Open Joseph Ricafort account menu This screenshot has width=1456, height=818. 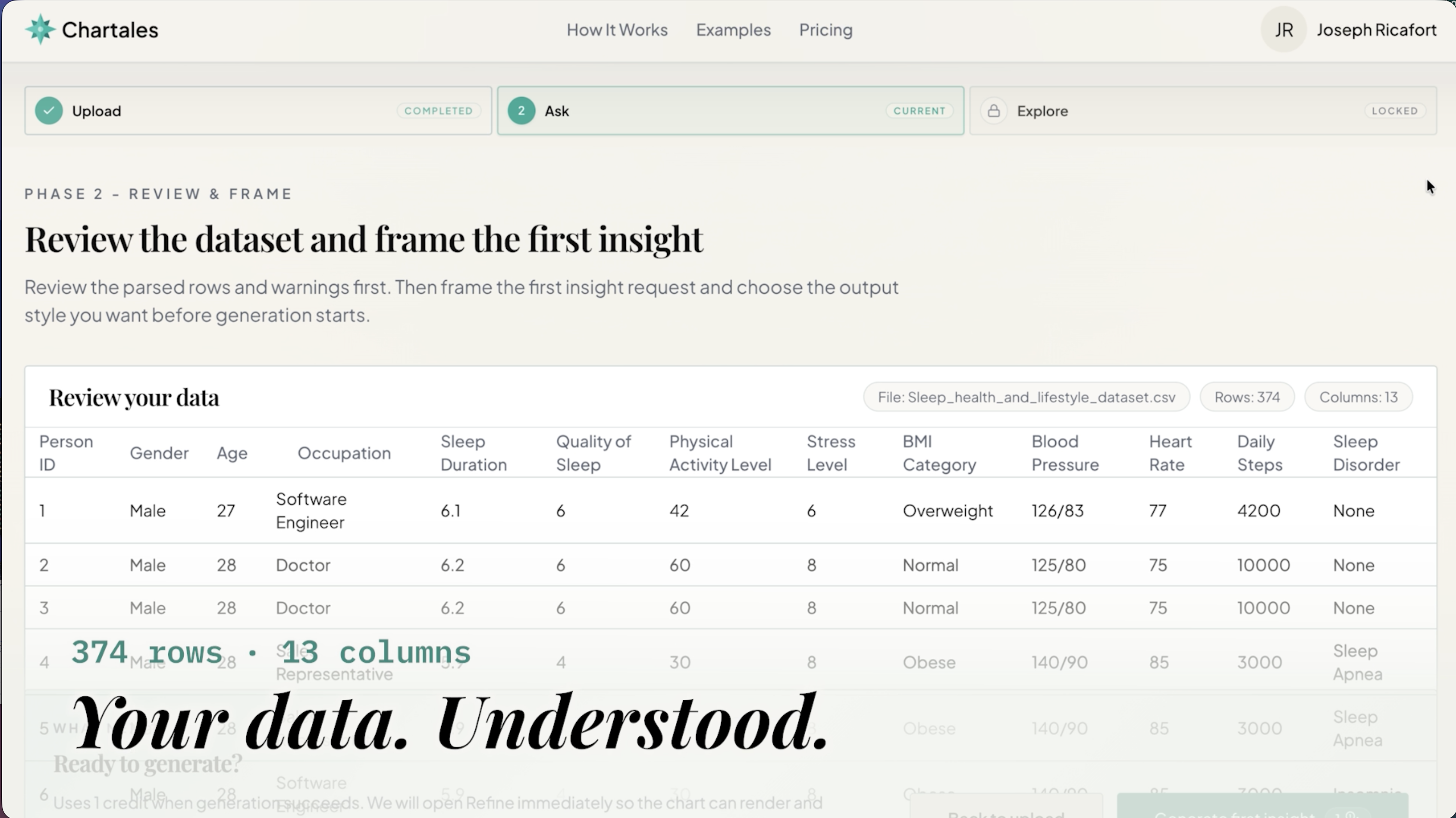(x=1376, y=29)
